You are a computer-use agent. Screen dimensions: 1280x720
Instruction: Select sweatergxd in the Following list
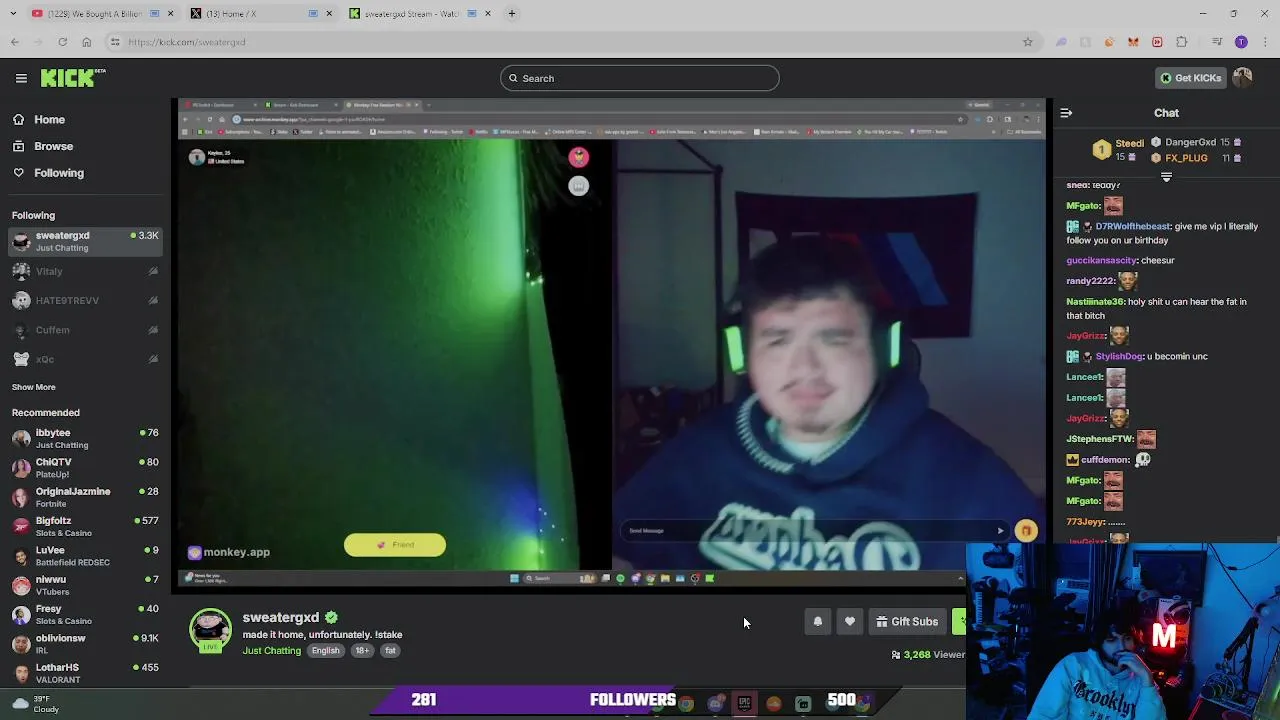85,241
